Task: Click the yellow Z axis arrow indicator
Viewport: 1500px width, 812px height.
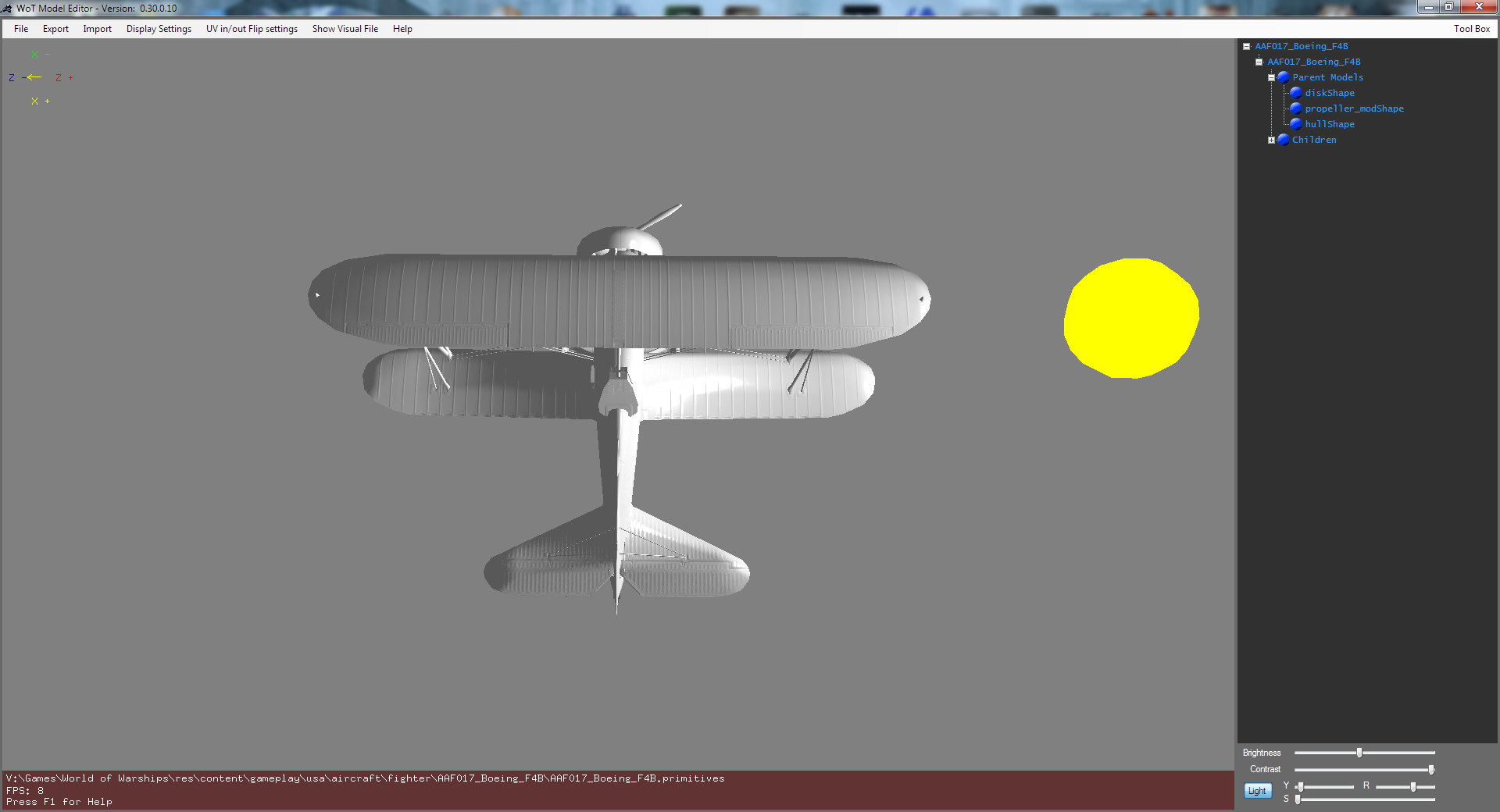Action: pos(34,77)
